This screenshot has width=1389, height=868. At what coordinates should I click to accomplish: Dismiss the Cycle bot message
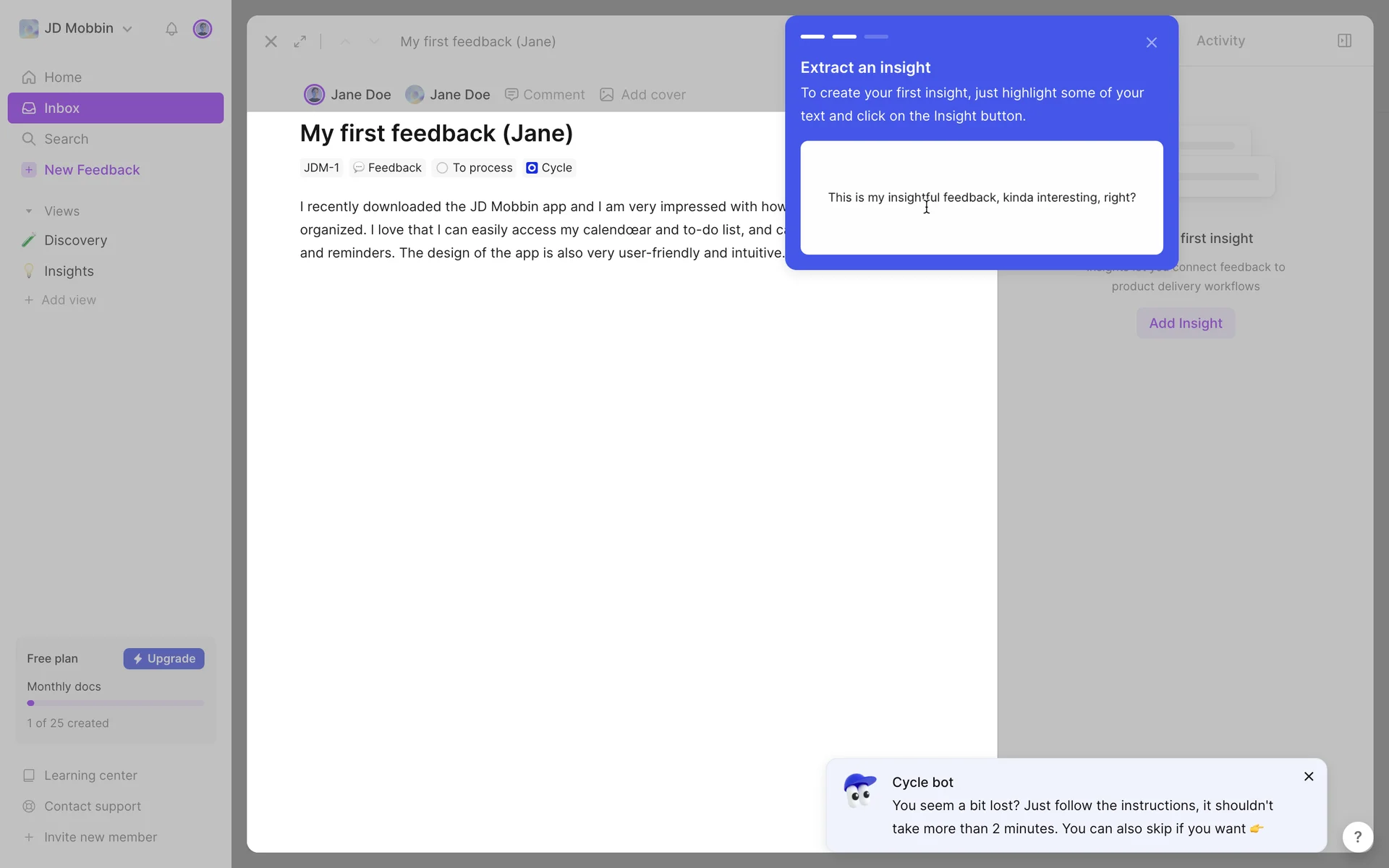point(1309,776)
